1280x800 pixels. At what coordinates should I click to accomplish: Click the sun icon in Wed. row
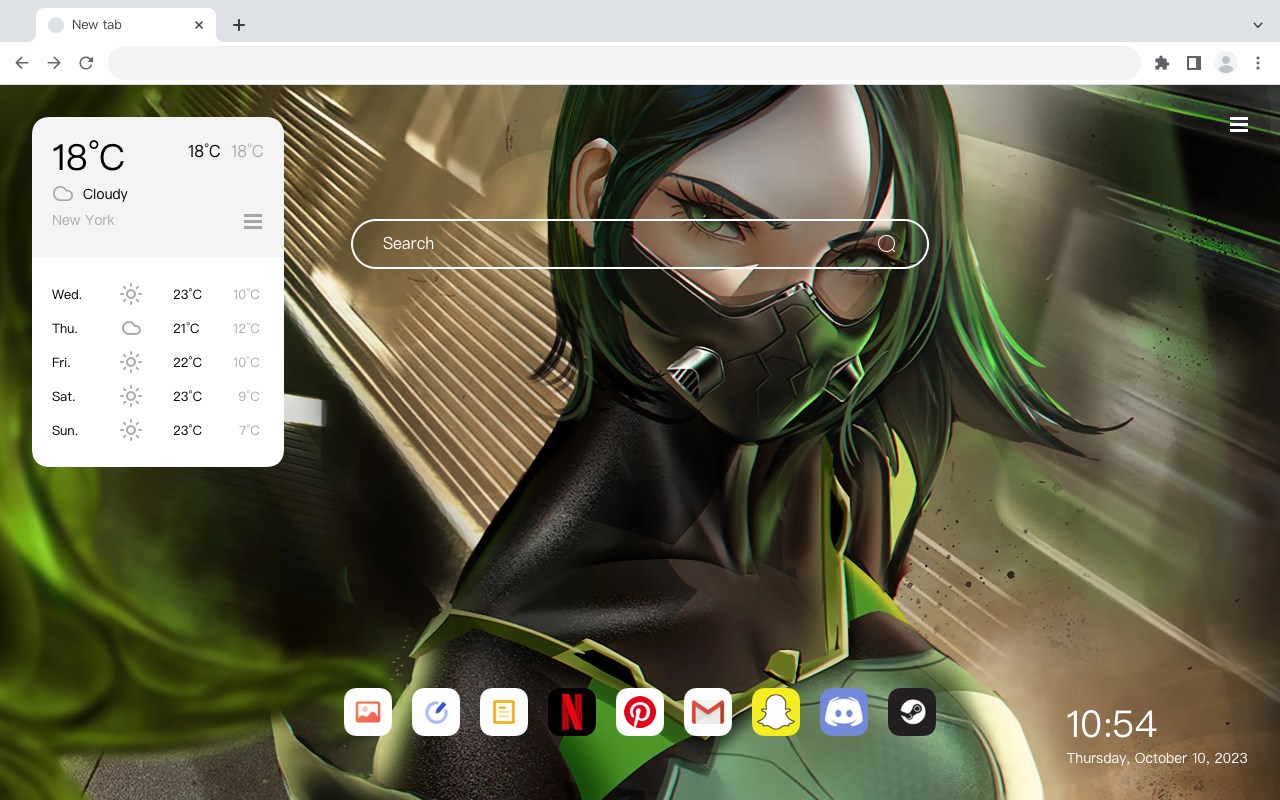(x=131, y=294)
